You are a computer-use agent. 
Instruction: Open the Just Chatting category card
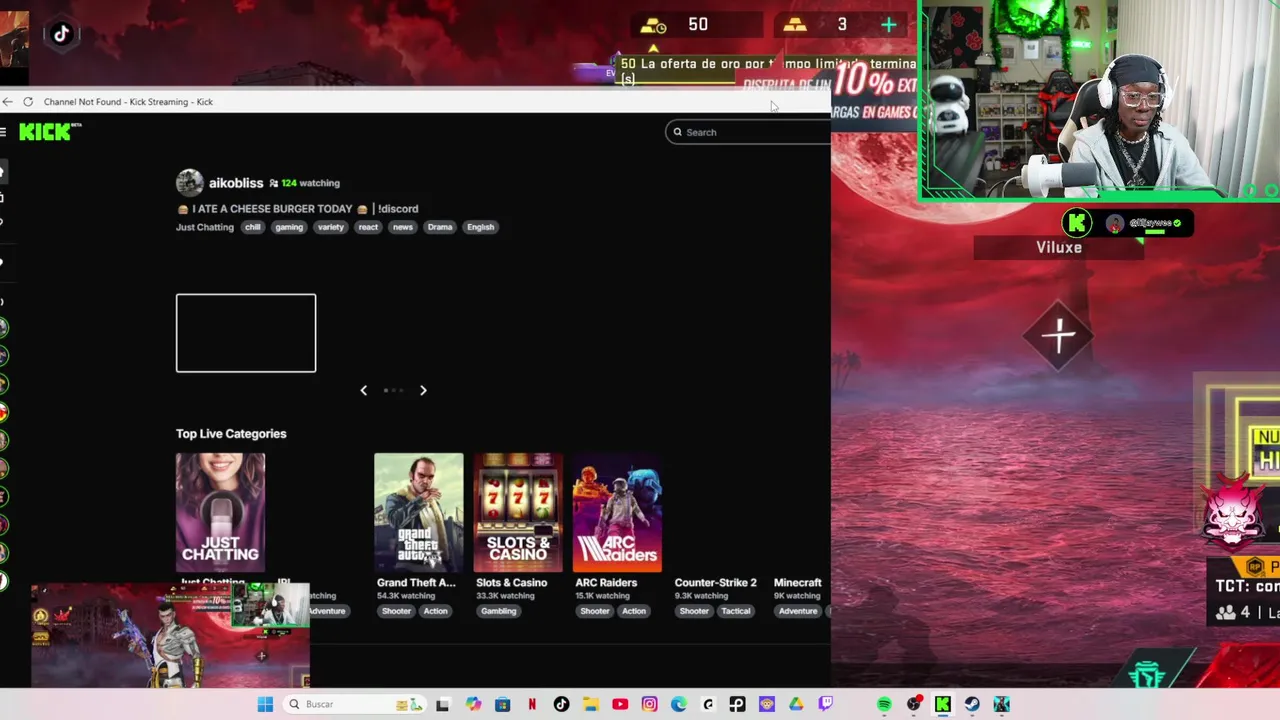(220, 512)
